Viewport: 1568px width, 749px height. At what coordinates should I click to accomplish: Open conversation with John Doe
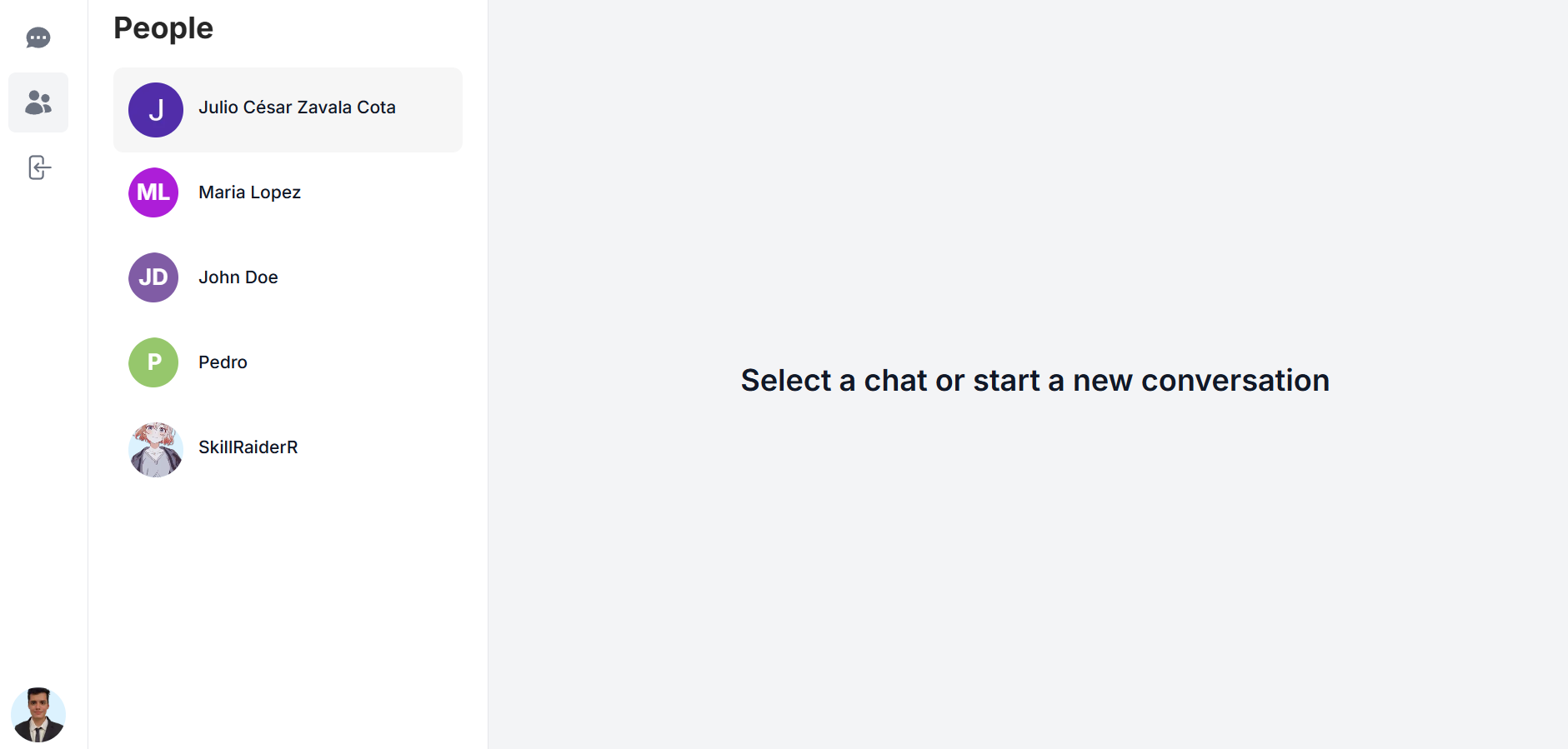238,277
